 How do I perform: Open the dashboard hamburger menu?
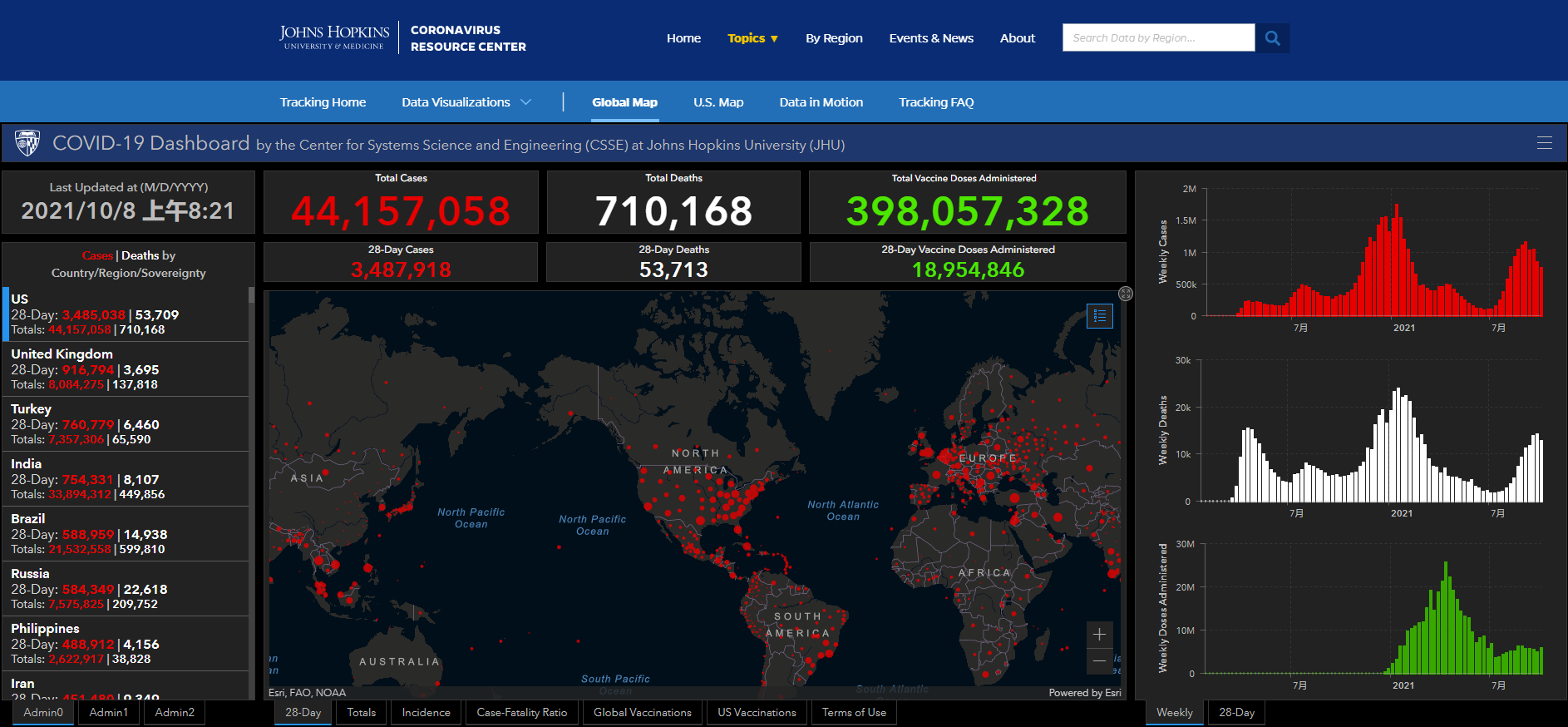1544,143
